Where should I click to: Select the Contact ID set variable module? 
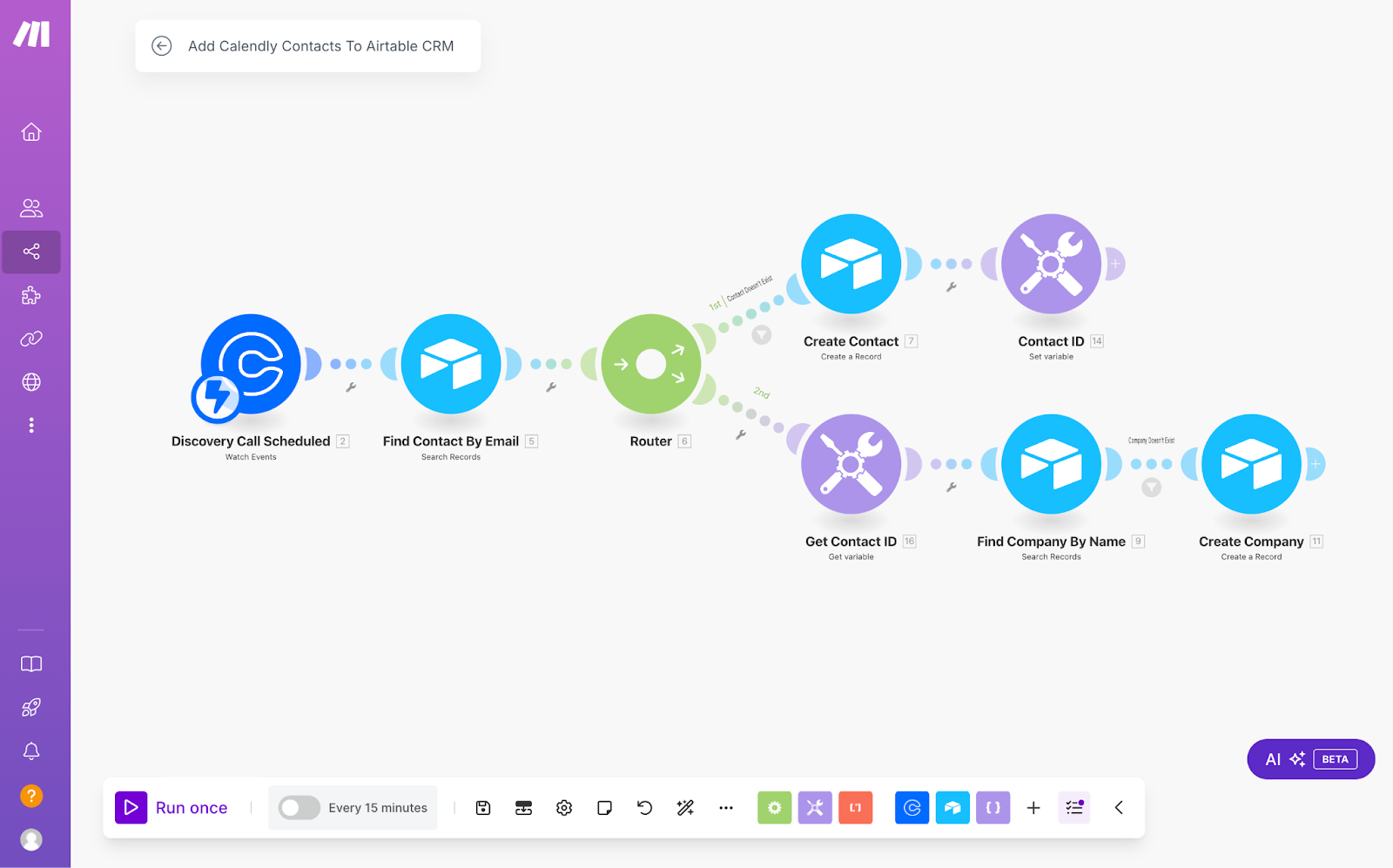1052,264
